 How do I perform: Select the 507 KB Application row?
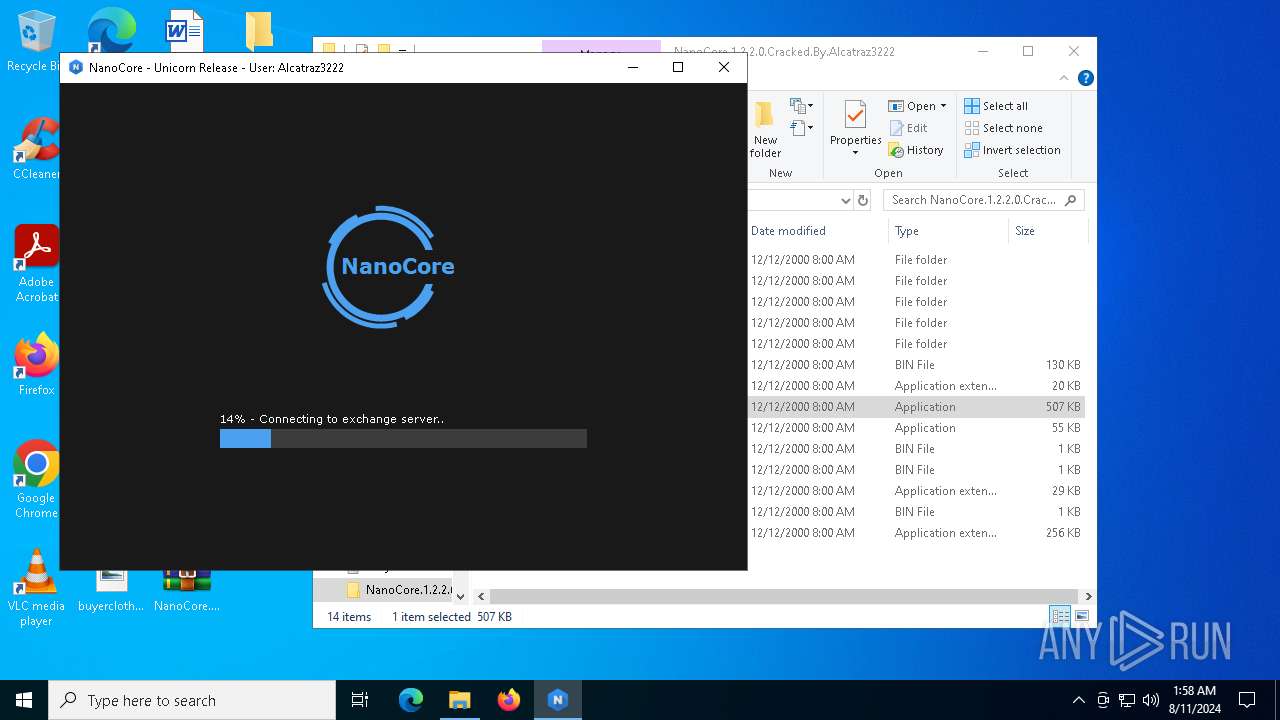coord(916,407)
